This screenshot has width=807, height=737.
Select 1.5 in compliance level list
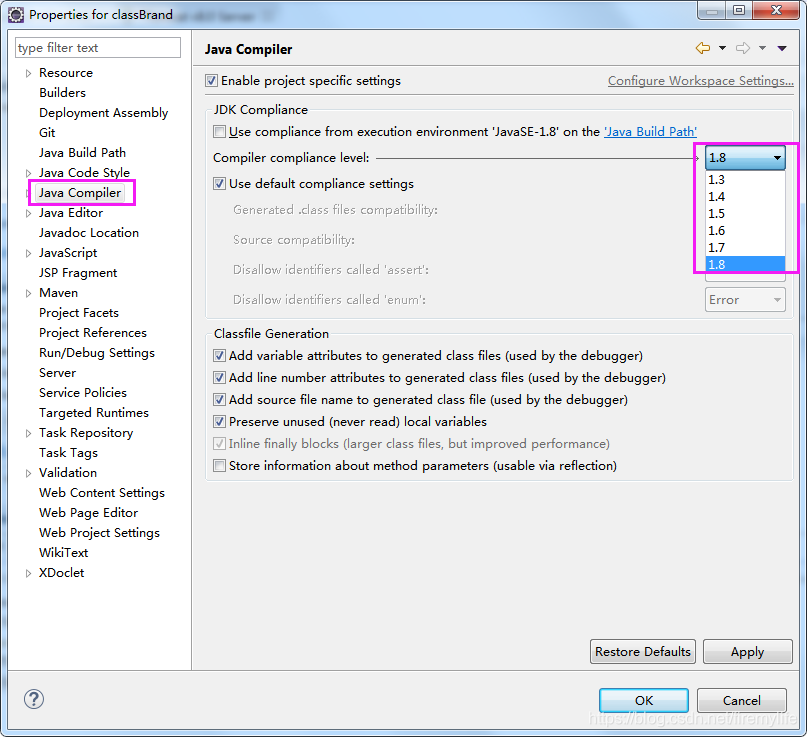745,214
